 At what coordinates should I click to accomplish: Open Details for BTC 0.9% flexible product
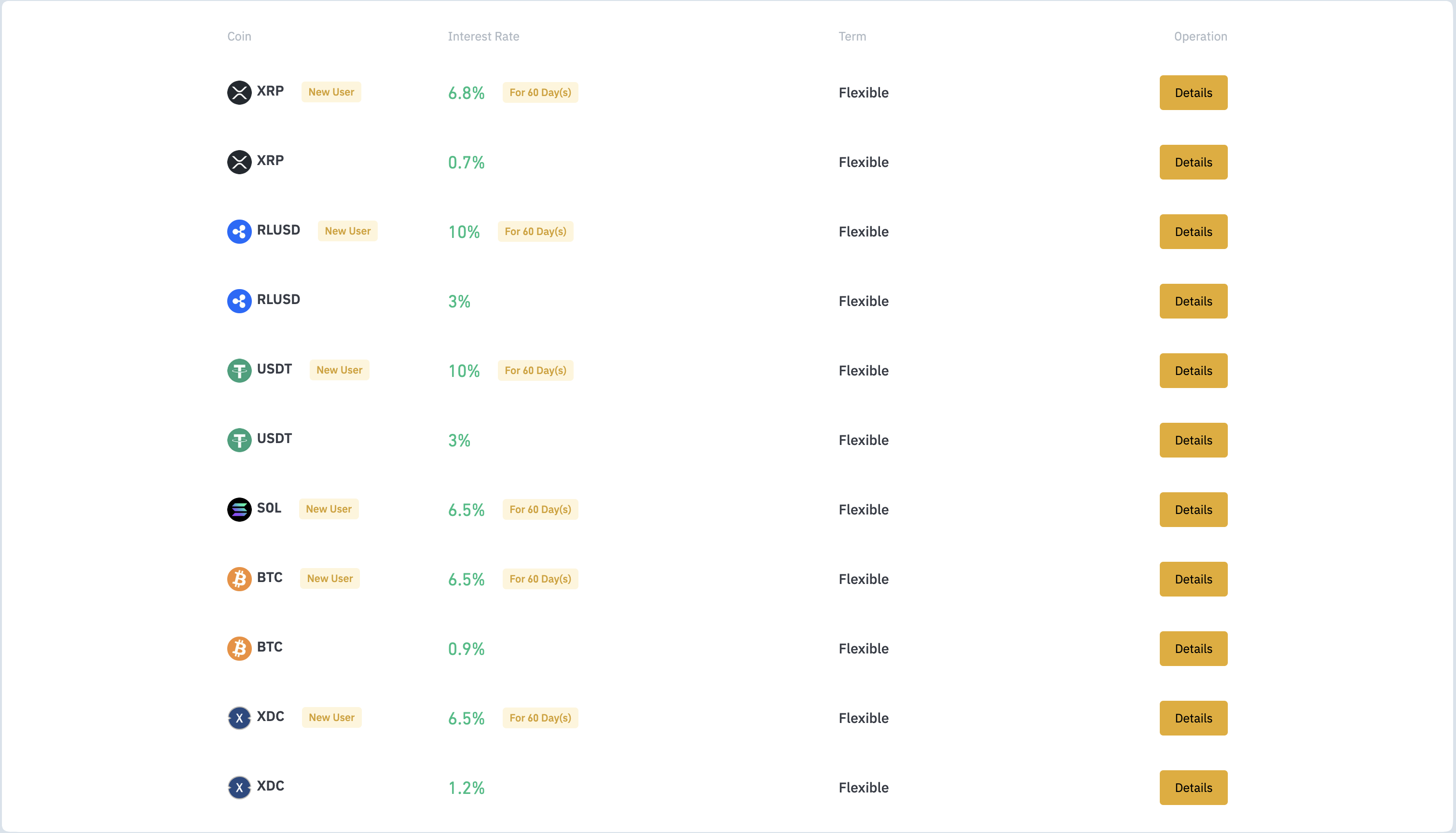point(1194,649)
